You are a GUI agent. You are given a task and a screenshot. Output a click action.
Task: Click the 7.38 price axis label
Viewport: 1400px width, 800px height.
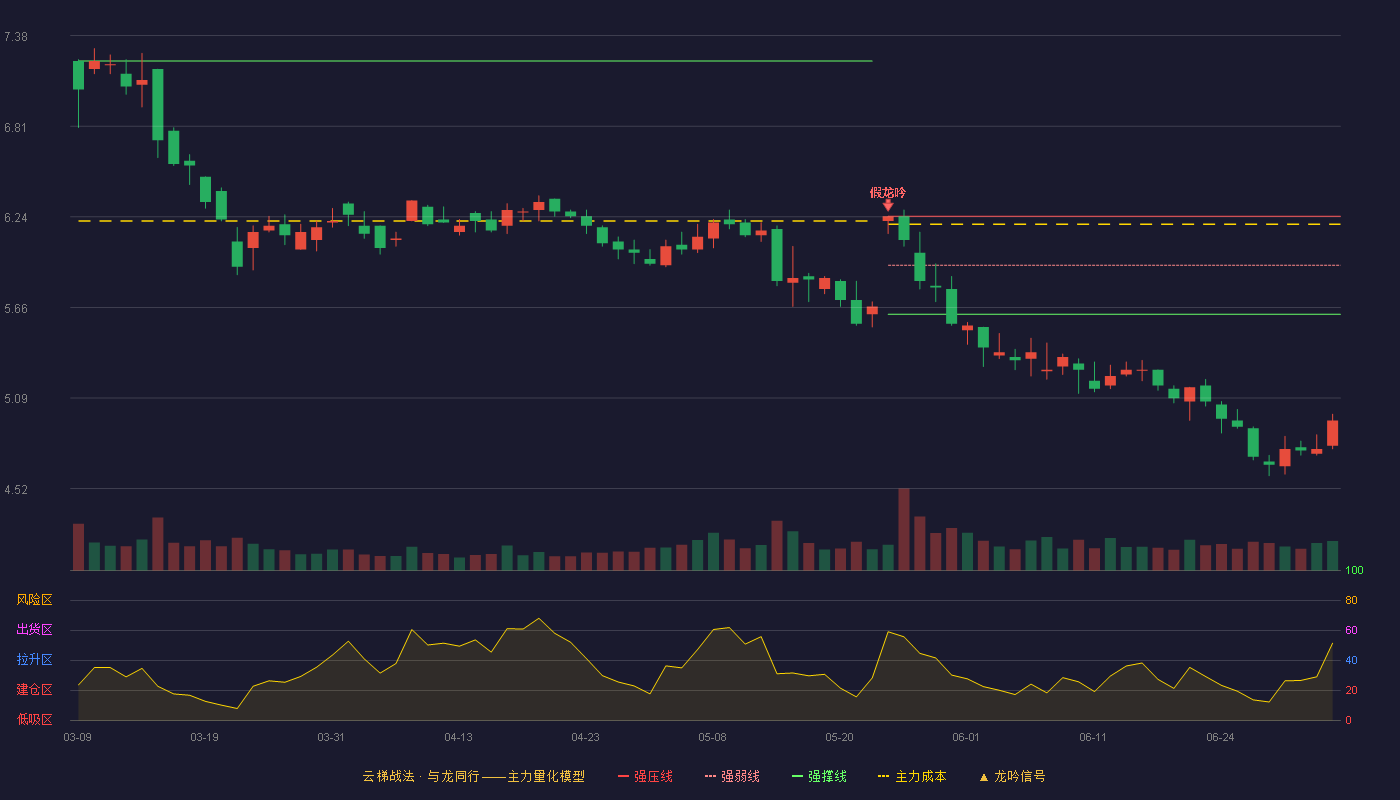(16, 37)
